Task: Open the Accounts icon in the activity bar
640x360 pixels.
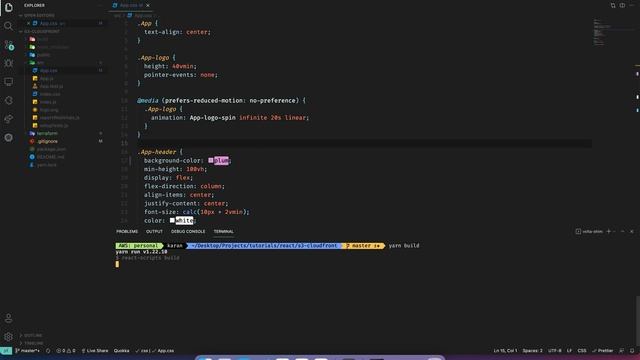Action: pos(9,318)
